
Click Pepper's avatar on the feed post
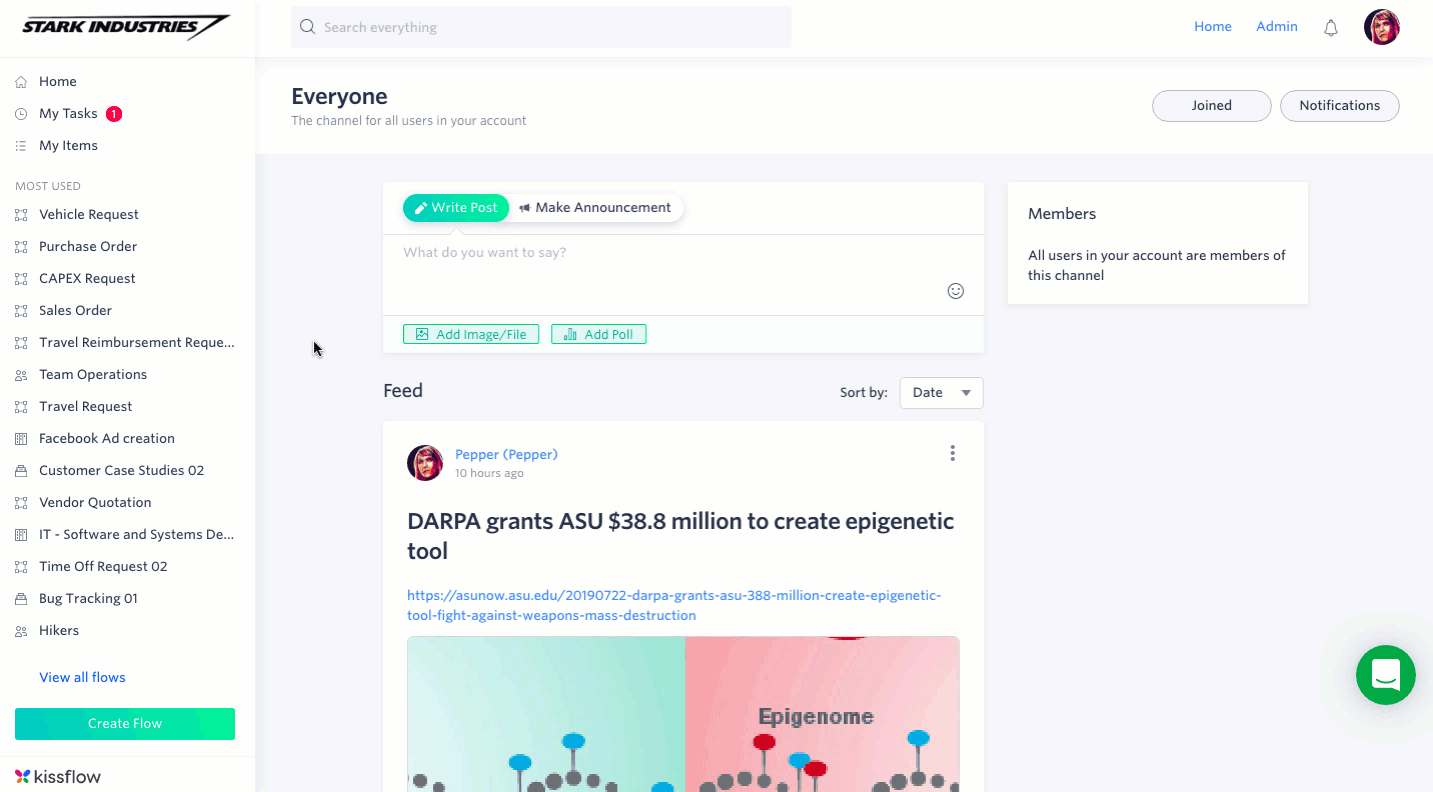[x=425, y=463]
